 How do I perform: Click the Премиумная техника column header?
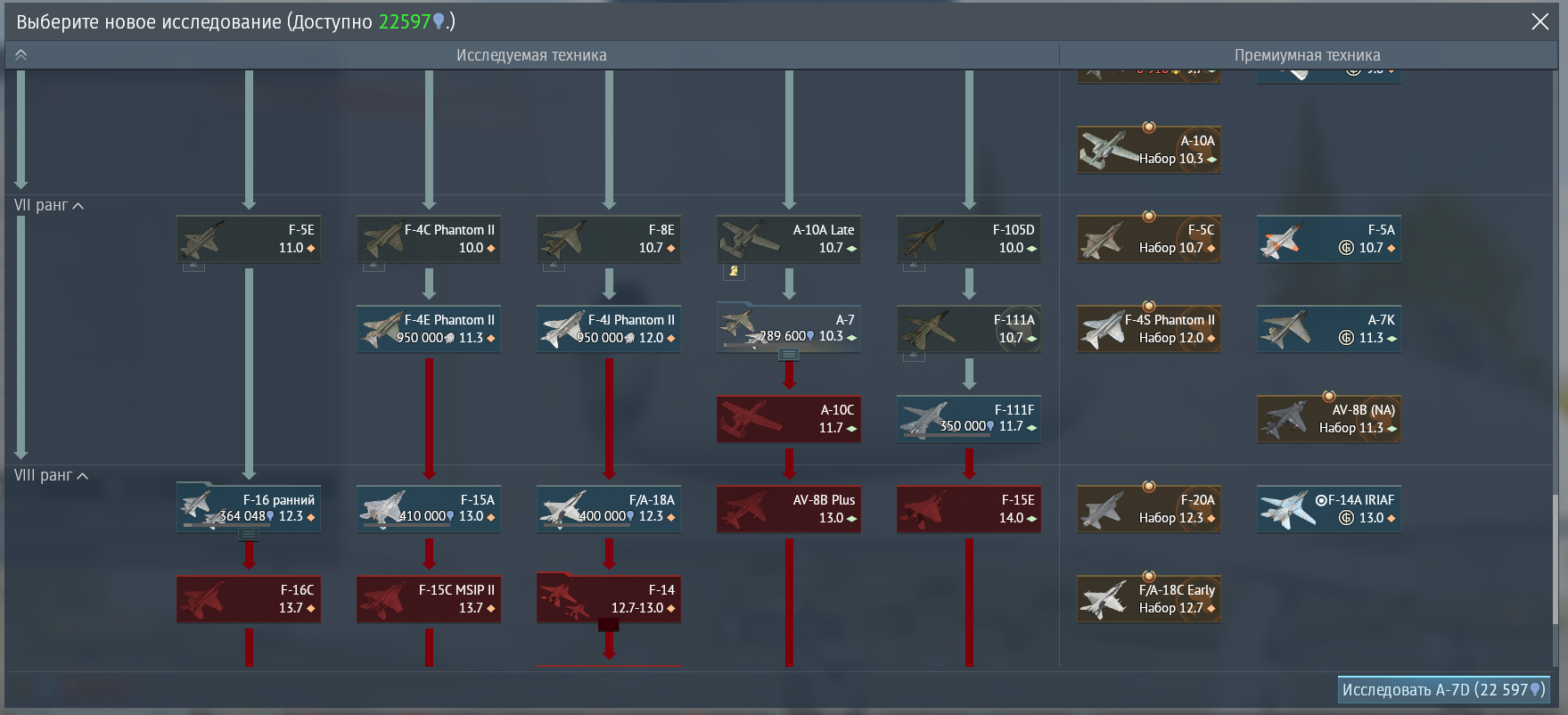click(x=1307, y=55)
